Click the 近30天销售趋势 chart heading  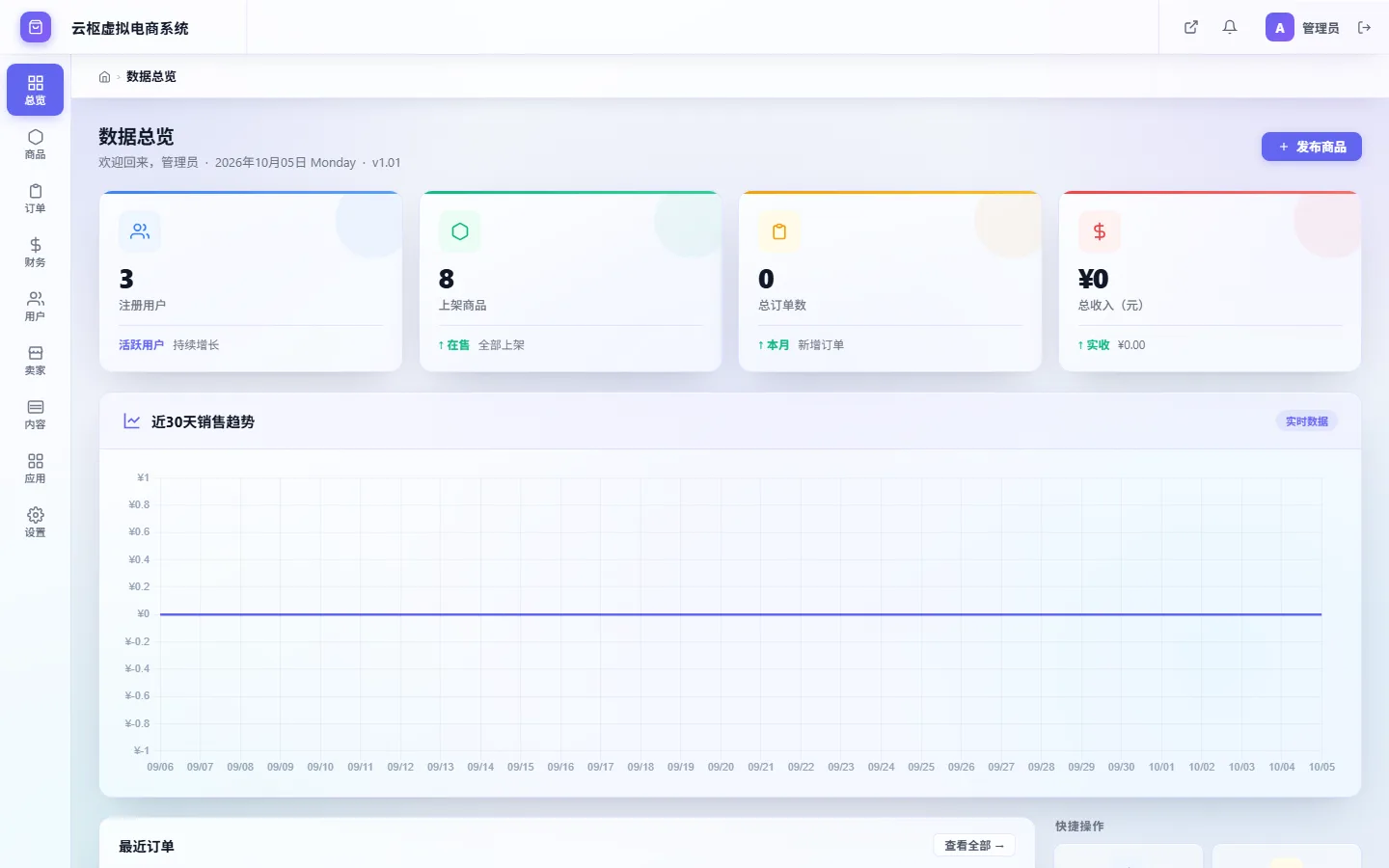203,421
